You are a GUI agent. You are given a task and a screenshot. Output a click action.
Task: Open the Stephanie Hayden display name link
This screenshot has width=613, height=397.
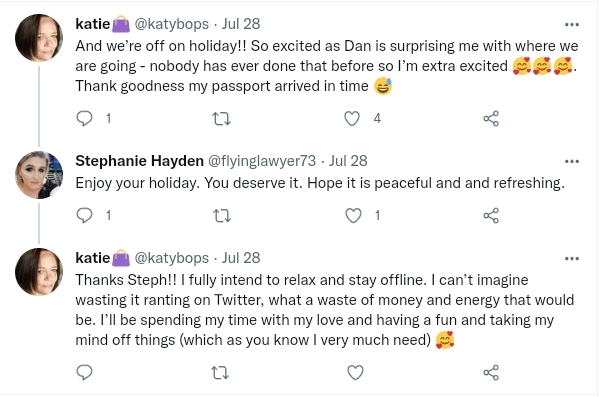click(140, 161)
